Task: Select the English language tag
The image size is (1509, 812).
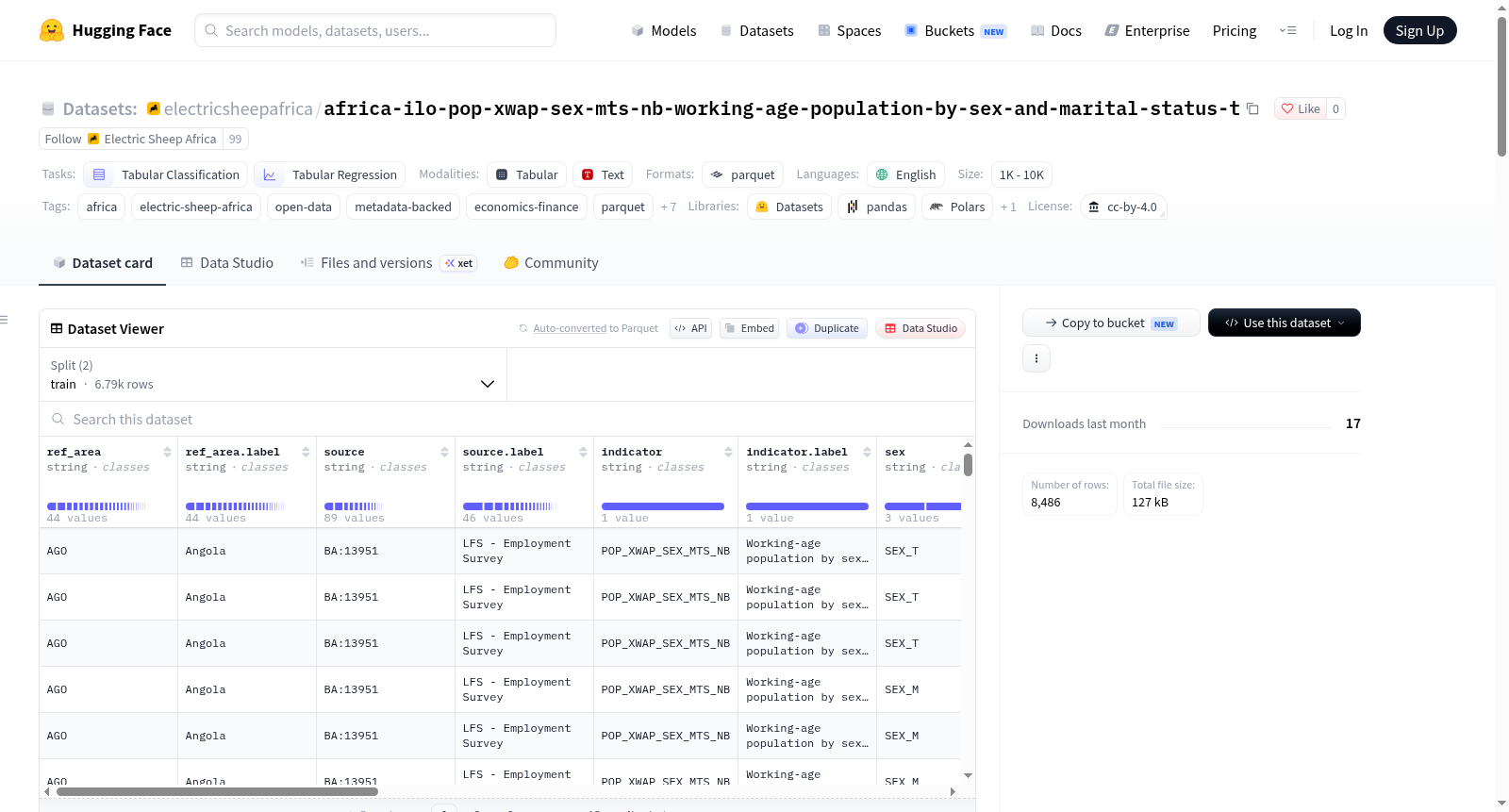Action: 905,174
